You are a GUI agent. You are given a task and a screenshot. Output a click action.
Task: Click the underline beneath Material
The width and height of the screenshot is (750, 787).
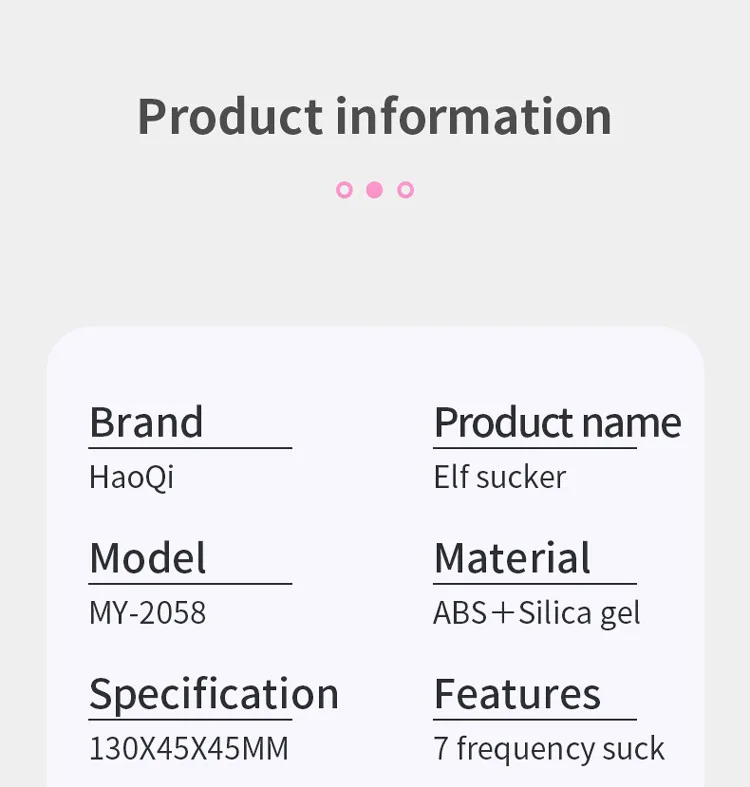click(x=535, y=584)
